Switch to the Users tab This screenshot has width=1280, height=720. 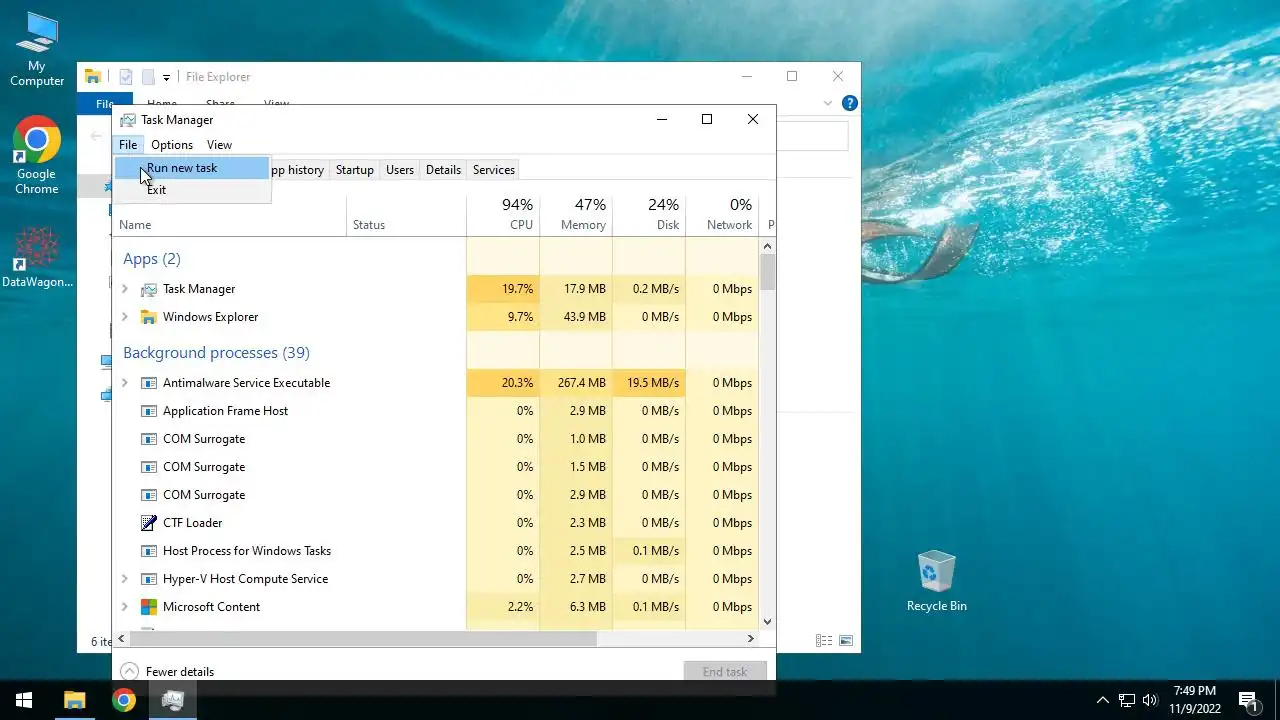[400, 170]
